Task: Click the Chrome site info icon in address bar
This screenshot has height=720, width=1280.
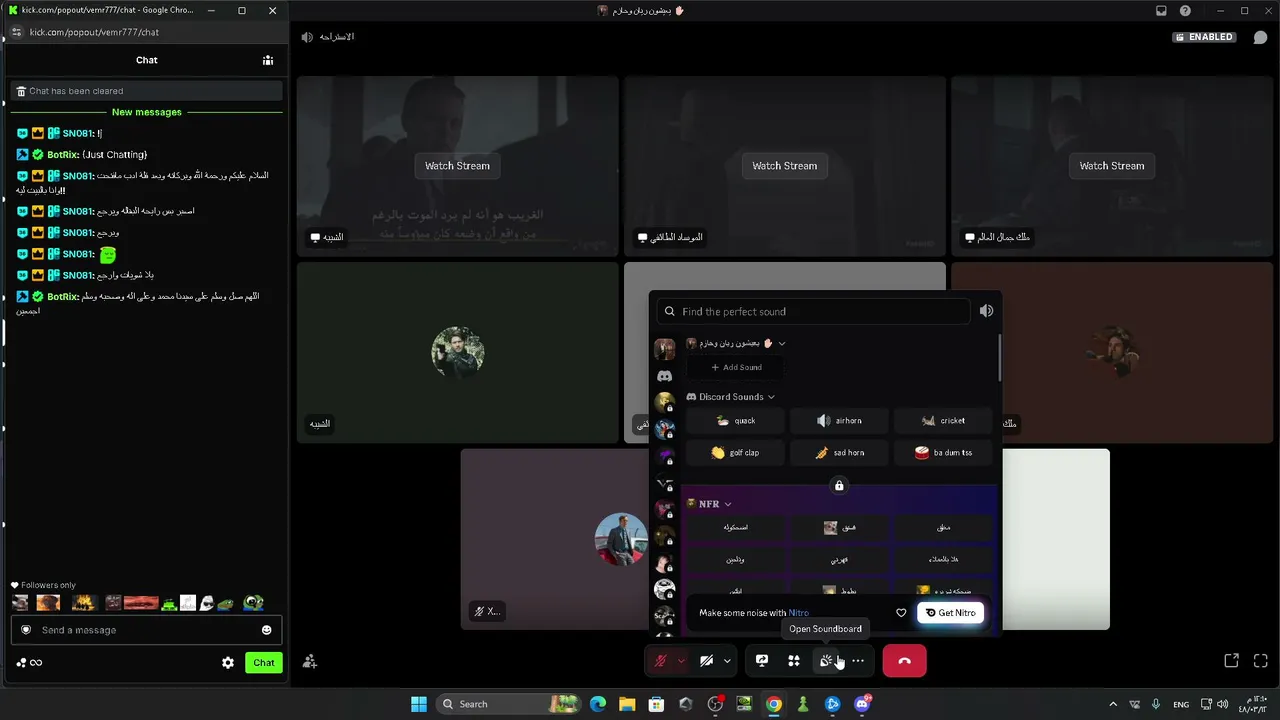Action: (x=16, y=32)
